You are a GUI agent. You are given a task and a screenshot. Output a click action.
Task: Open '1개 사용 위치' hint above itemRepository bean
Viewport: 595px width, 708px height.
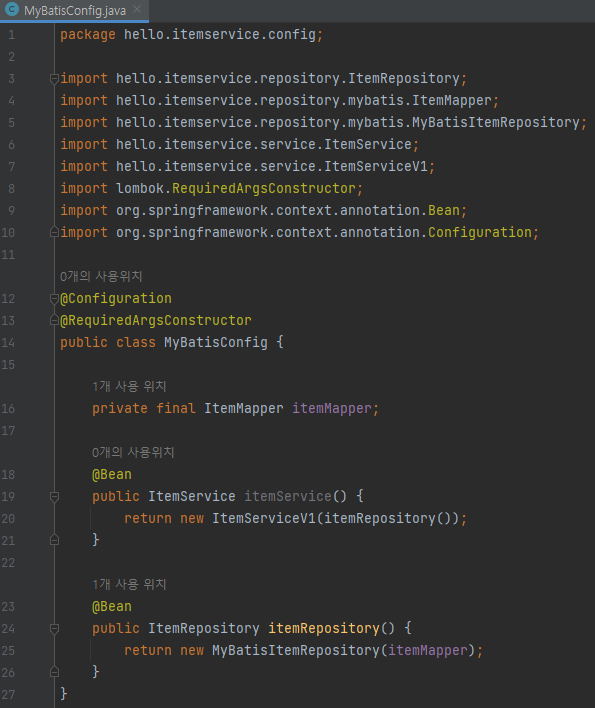pos(129,584)
